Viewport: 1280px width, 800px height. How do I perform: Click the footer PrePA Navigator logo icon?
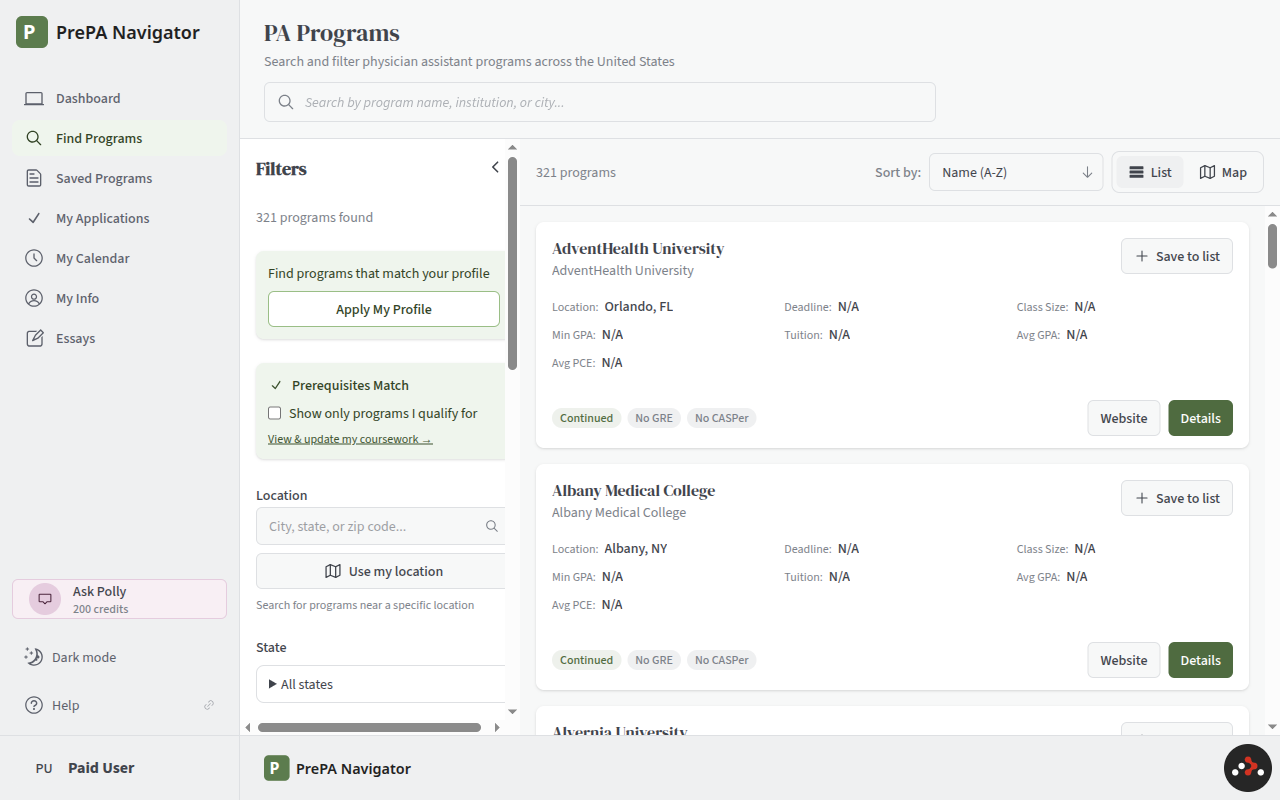[277, 768]
